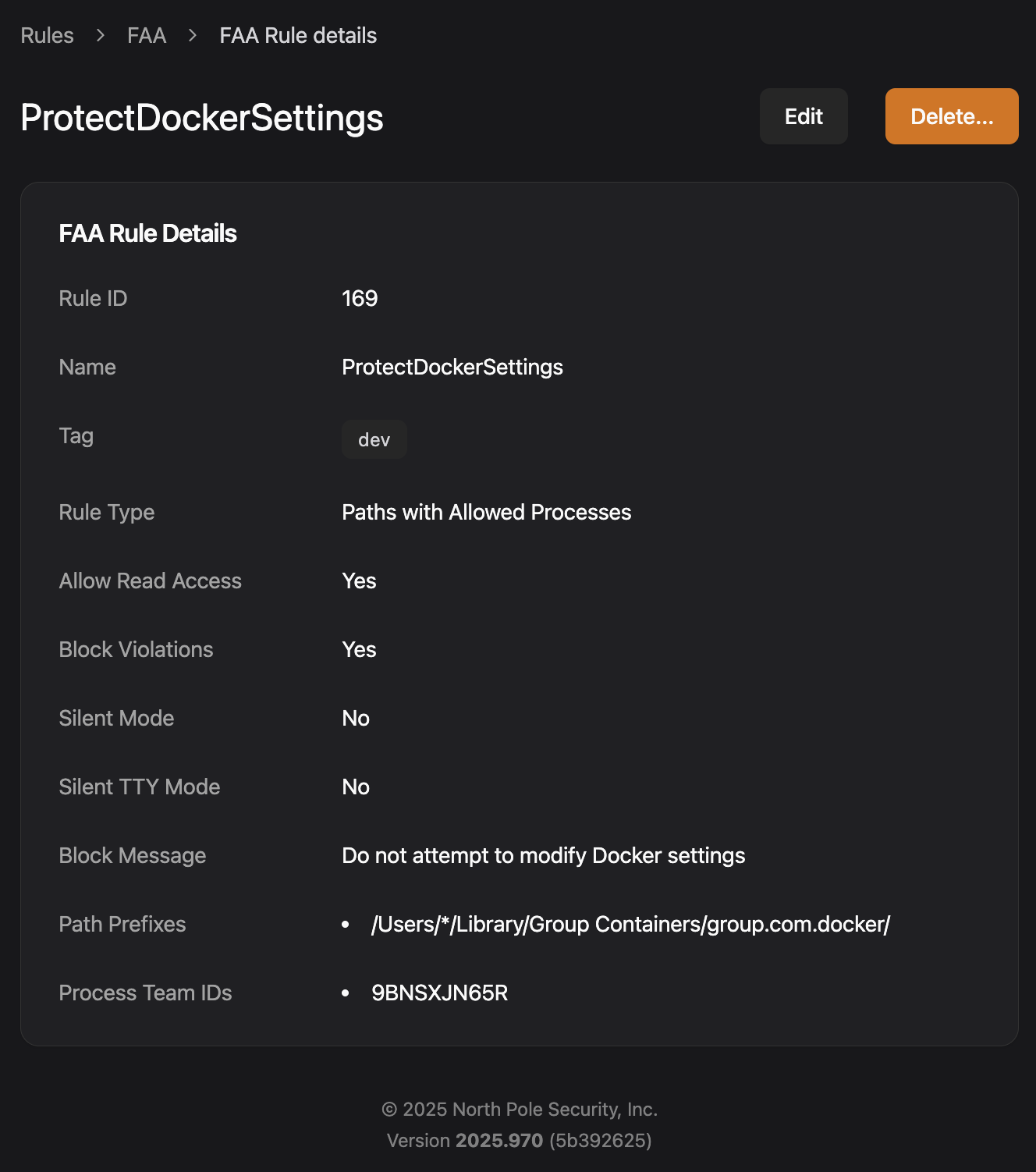
Task: Open the Edit rule button
Action: coord(804,116)
